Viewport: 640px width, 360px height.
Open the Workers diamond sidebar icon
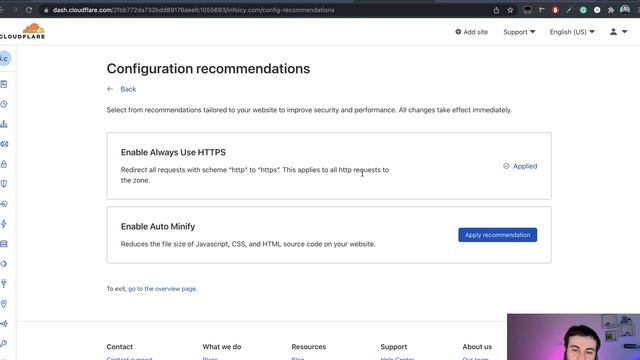(4, 264)
